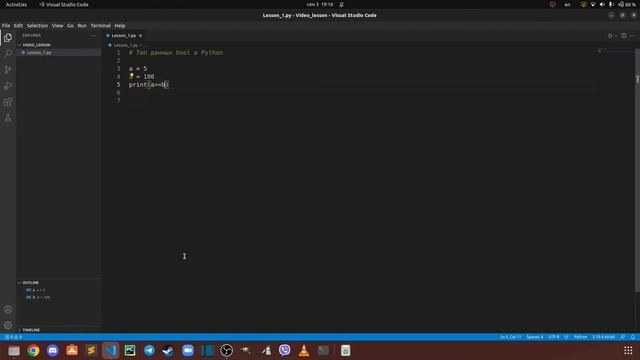
Task: Open the Run menu
Action: tap(82, 25)
